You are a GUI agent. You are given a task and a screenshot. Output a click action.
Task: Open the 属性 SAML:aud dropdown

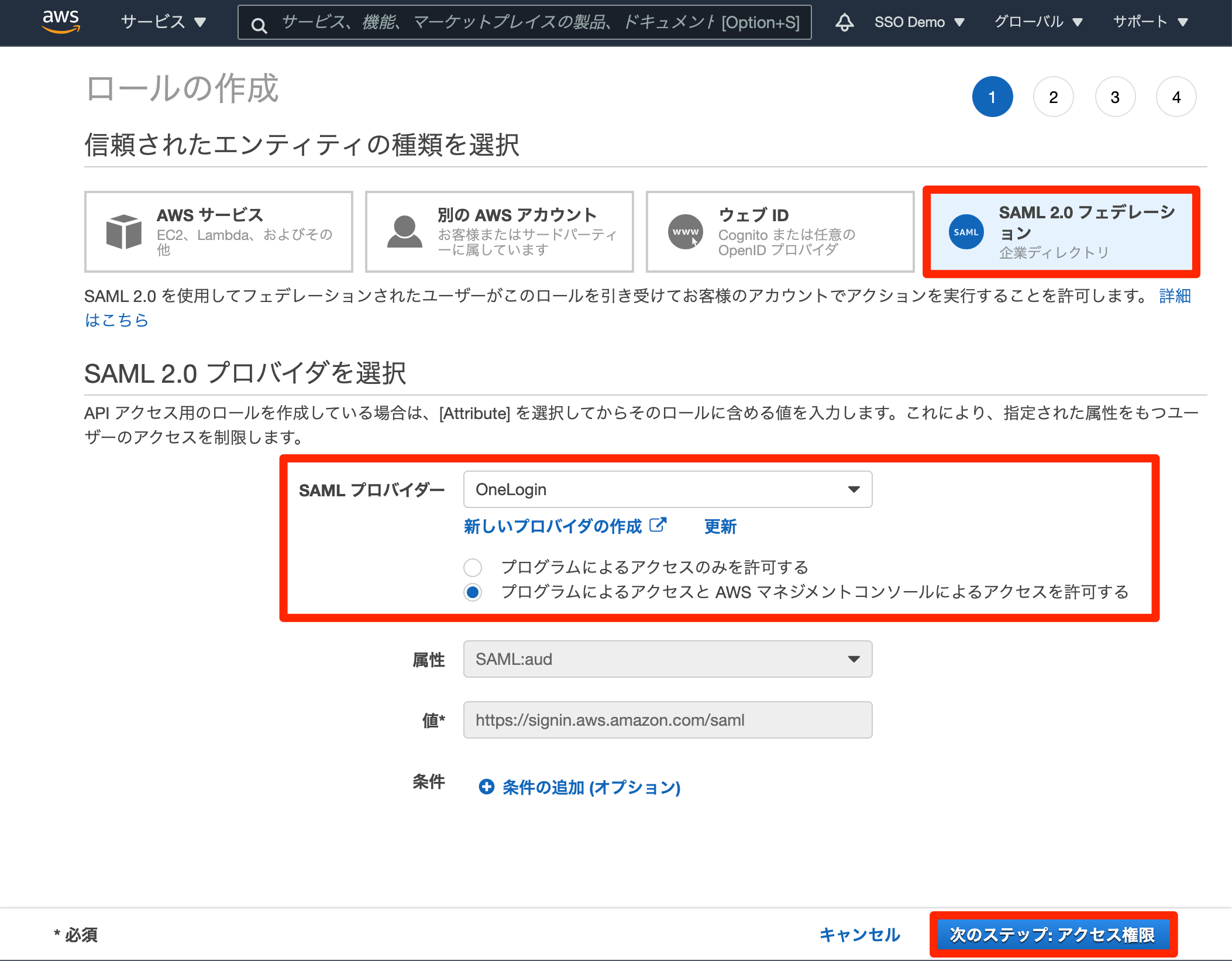[x=667, y=659]
